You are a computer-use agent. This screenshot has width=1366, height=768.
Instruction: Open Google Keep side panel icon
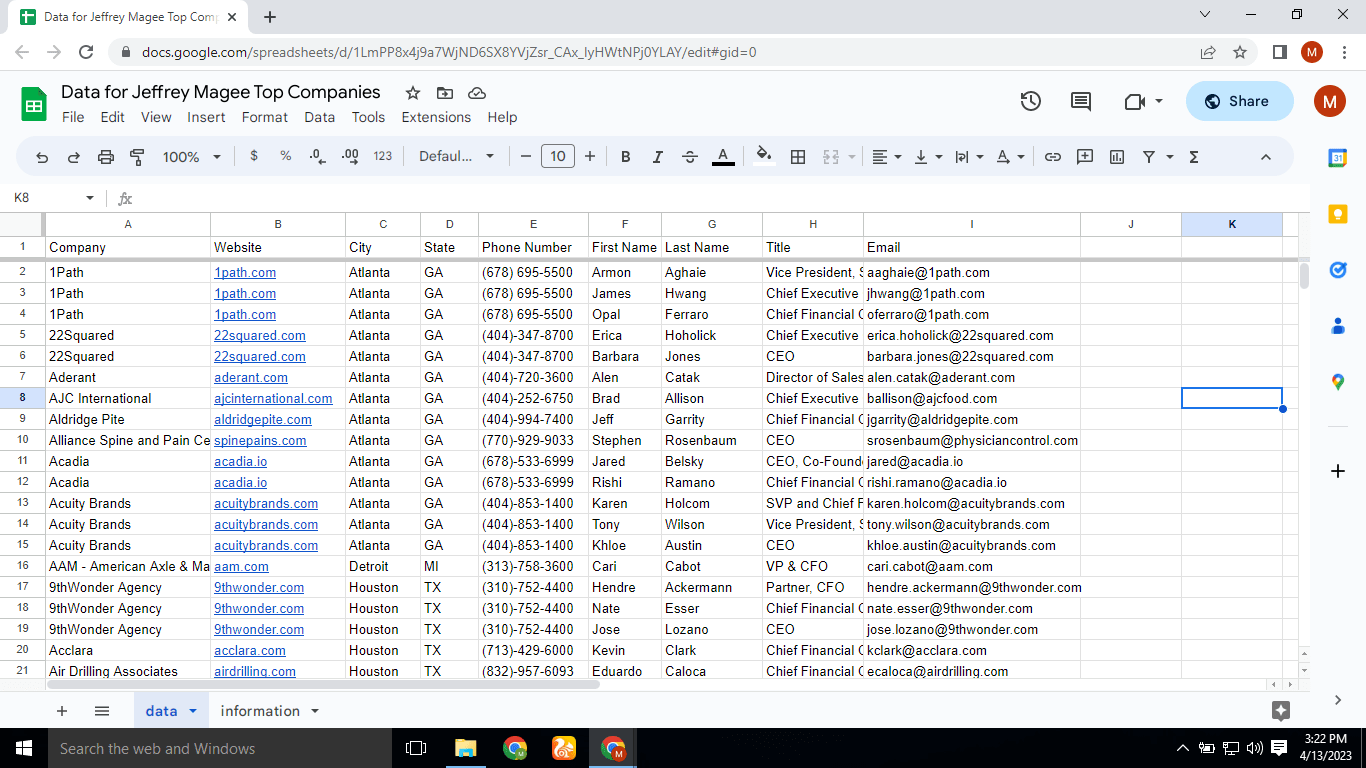click(1338, 213)
